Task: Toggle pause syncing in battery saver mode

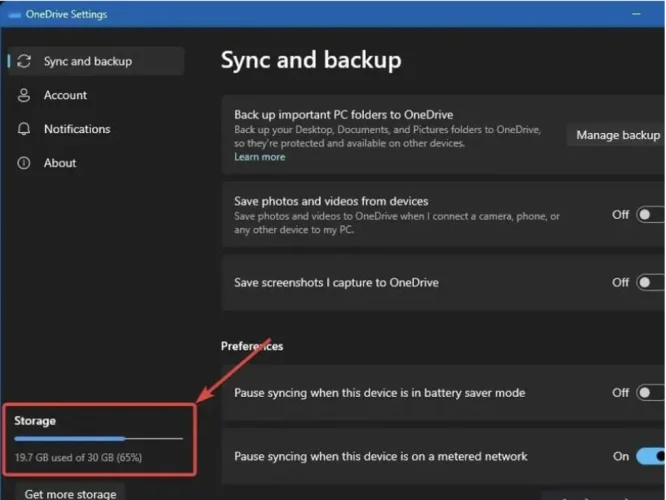Action: pos(650,393)
